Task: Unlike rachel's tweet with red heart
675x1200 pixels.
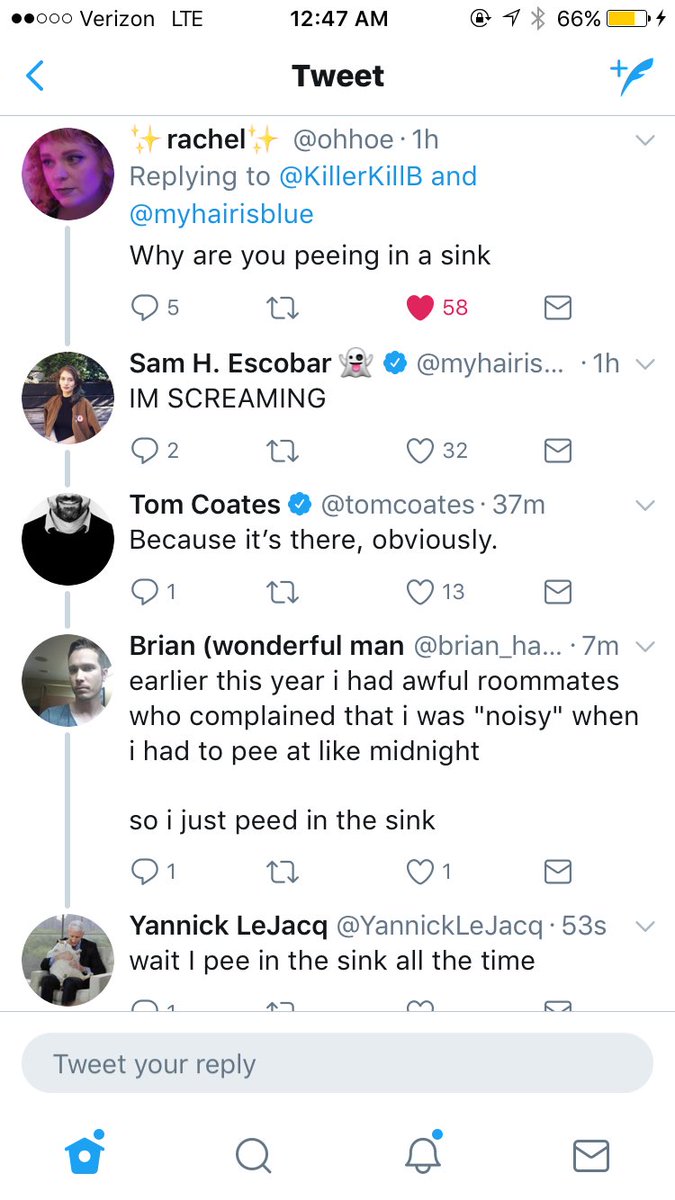Action: coord(421,308)
